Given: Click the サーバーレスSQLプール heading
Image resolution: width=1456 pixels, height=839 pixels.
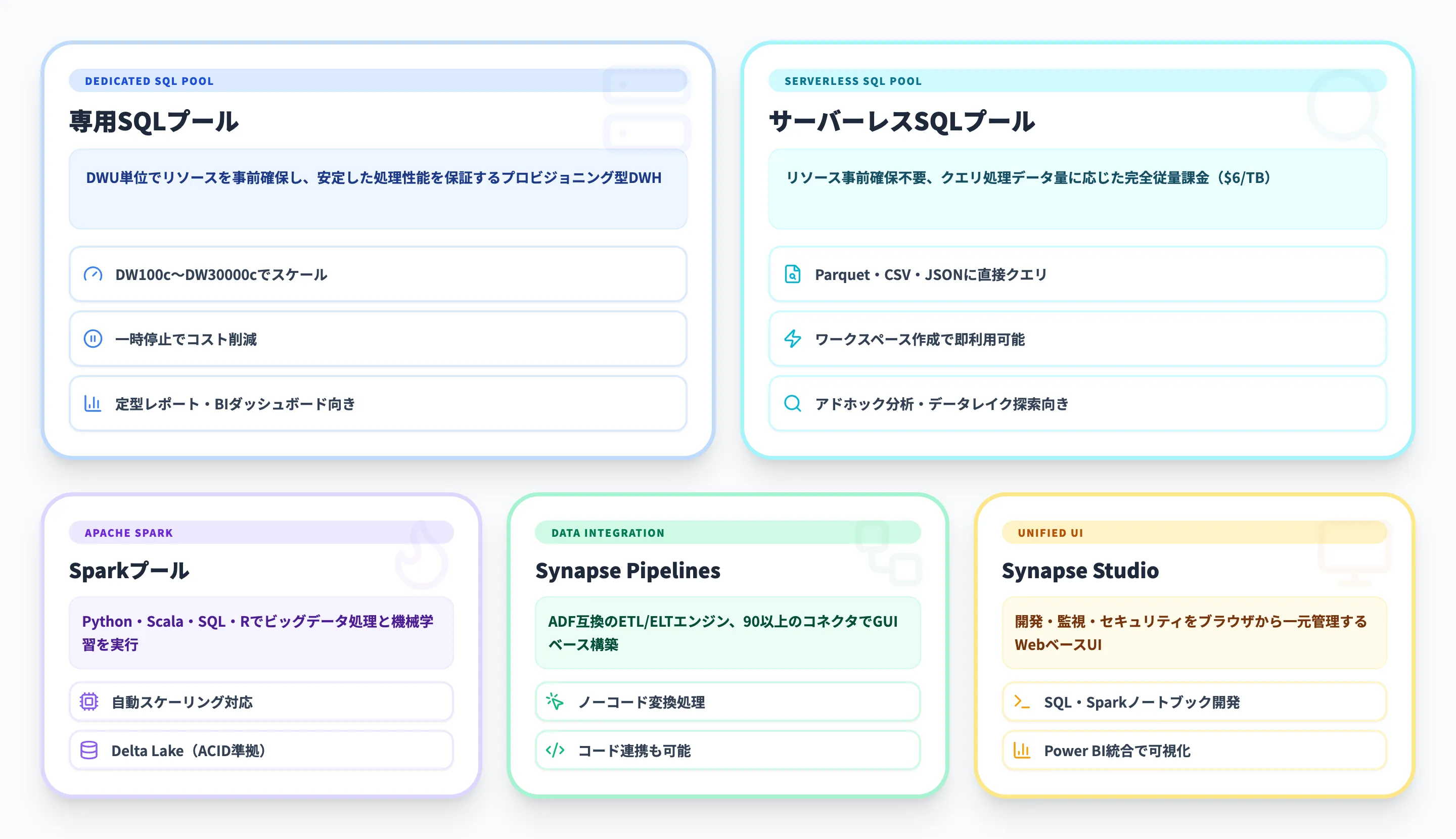Looking at the screenshot, I should (x=902, y=122).
